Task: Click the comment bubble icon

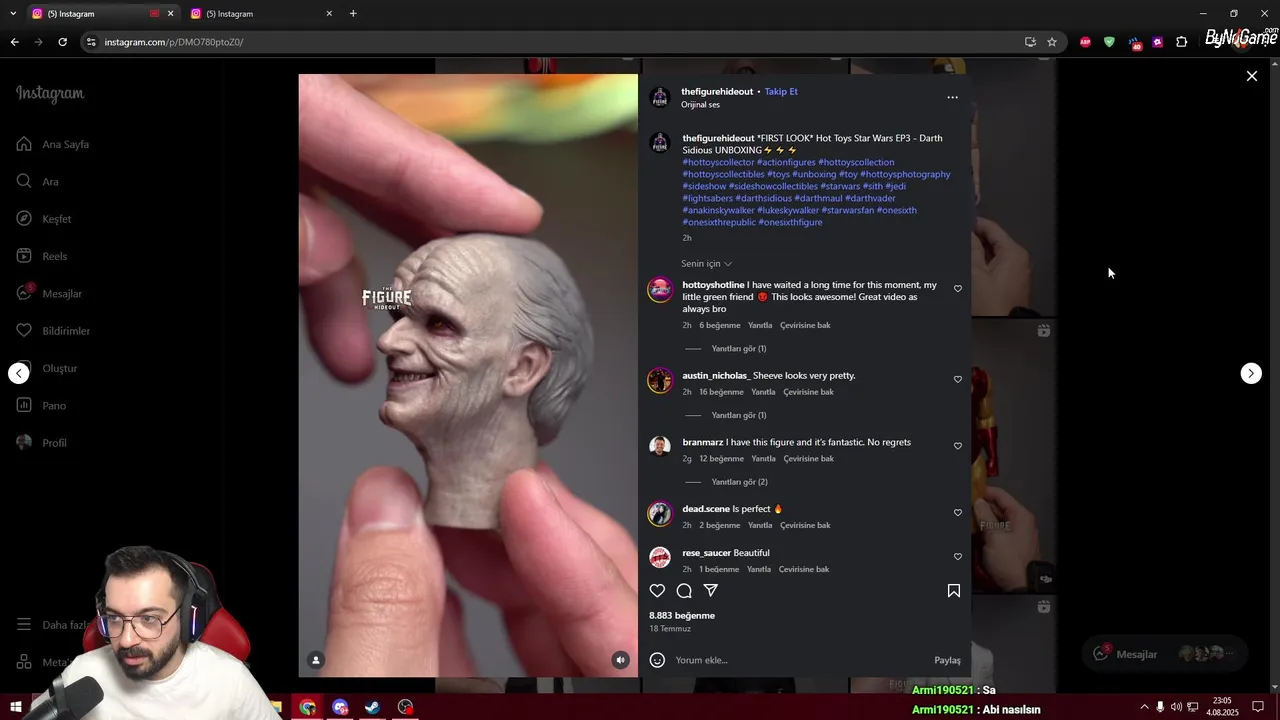Action: 684,591
